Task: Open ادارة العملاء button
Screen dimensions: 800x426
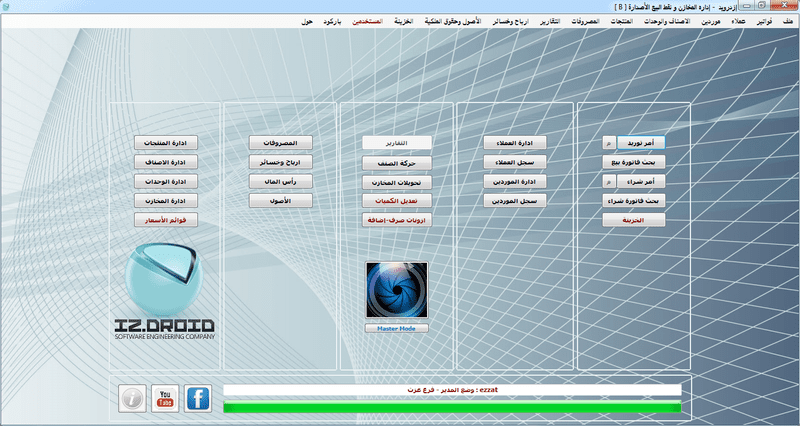Action: coord(515,143)
